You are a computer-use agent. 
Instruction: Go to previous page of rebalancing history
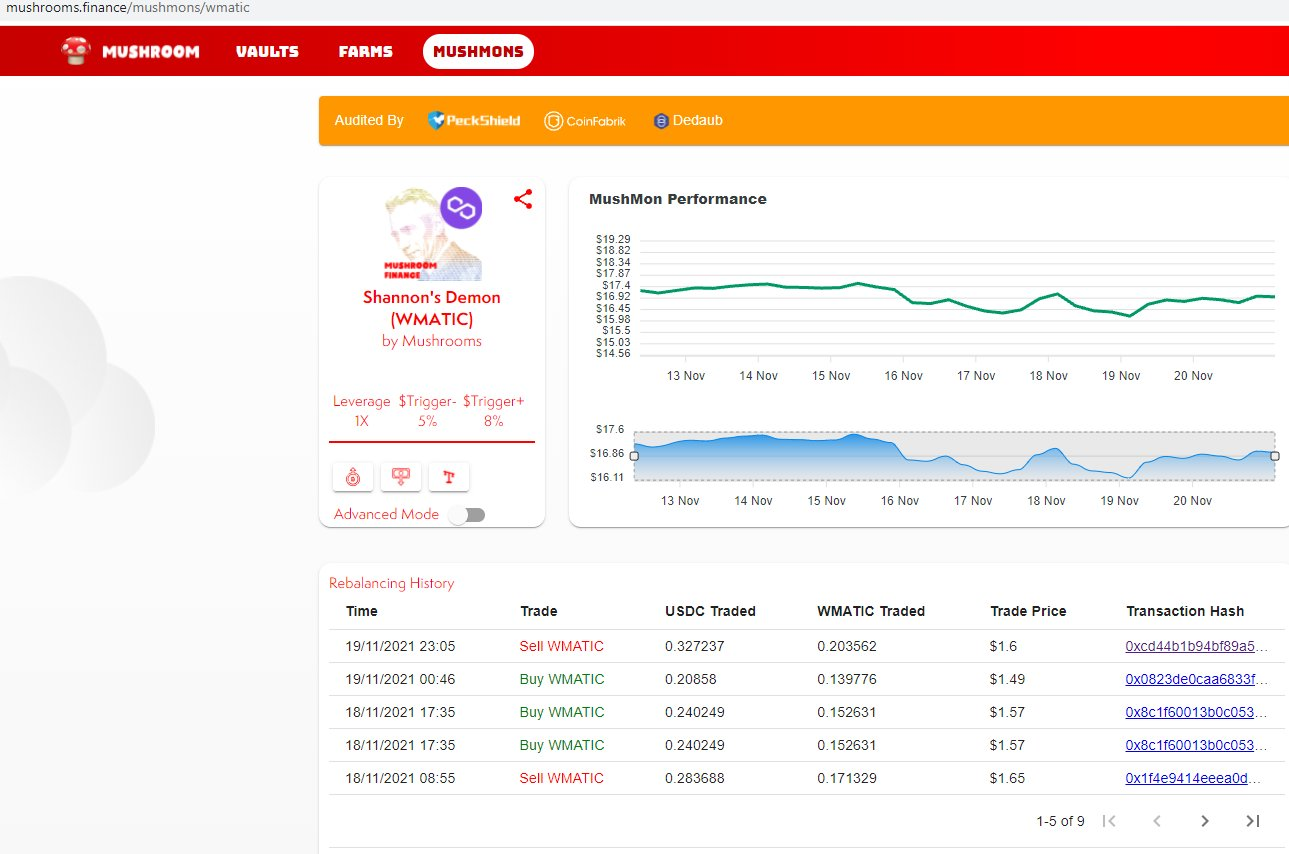coord(1157,821)
